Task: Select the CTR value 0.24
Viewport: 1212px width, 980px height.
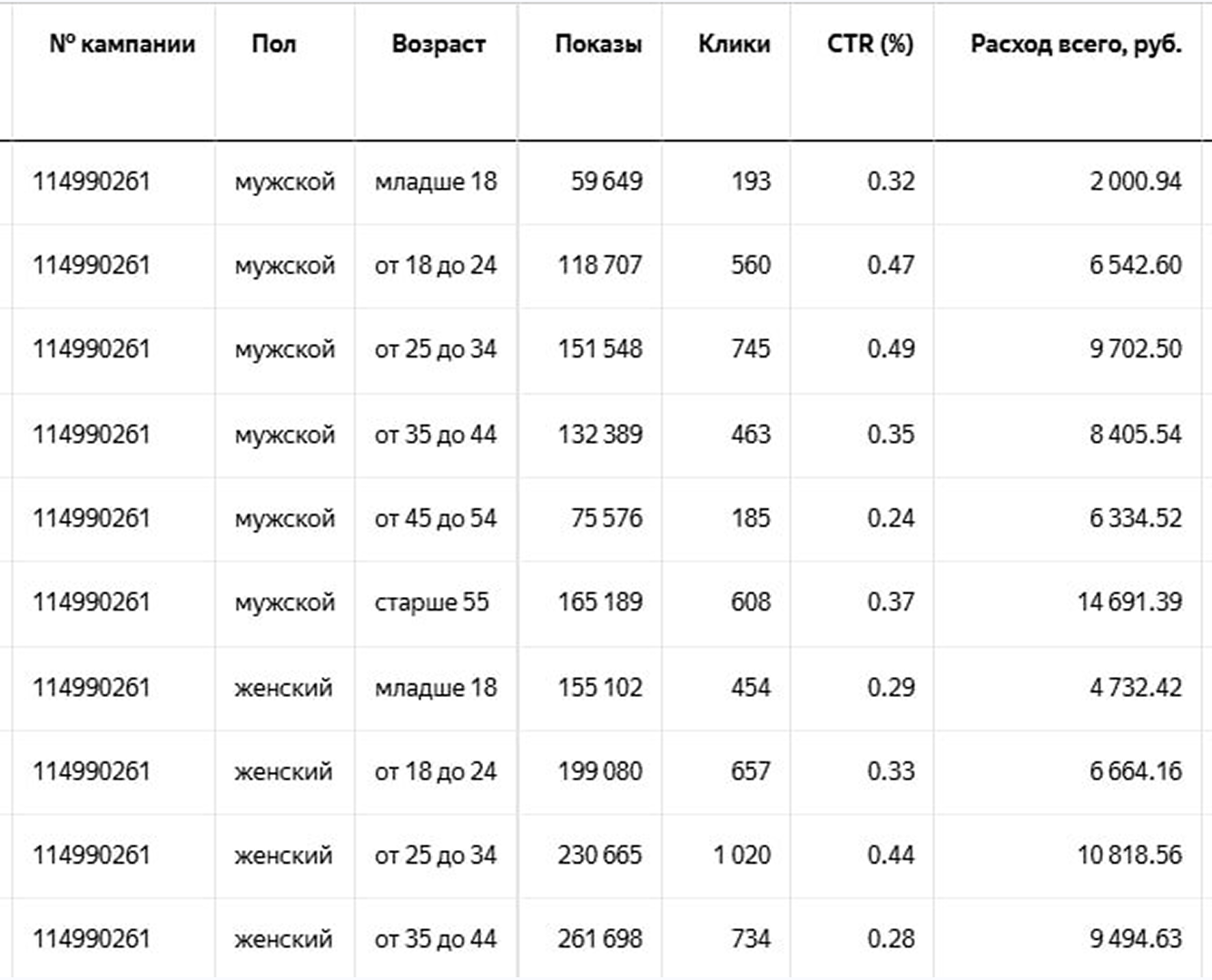Action: point(891,518)
